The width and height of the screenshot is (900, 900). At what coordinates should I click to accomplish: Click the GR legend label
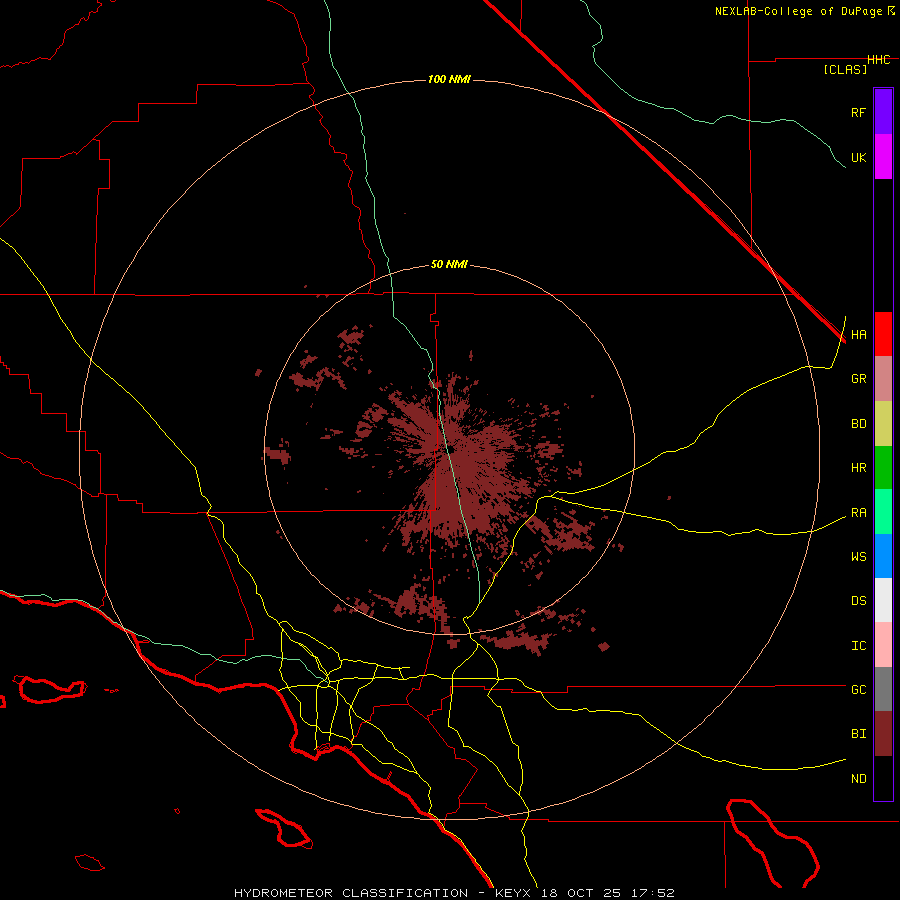(858, 379)
